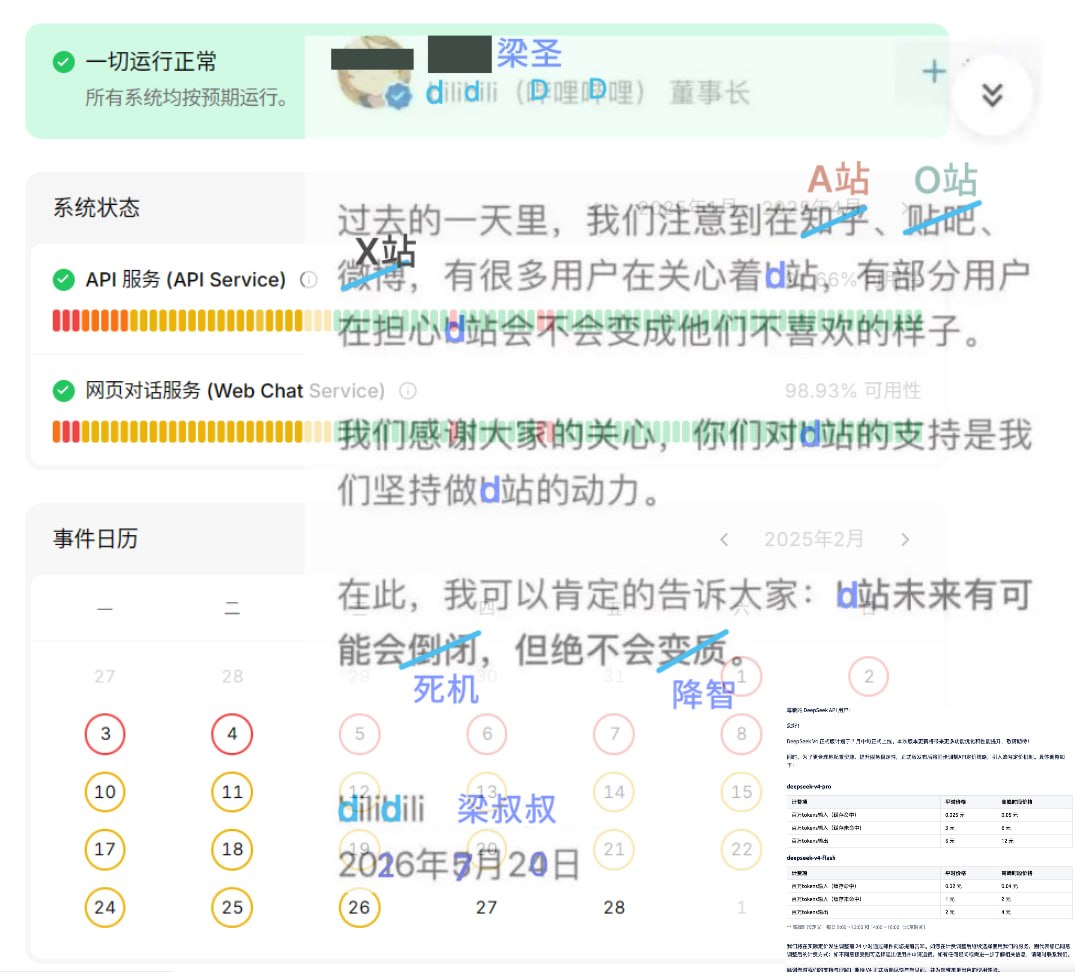Go to next month from 2025年2月

coord(905,540)
